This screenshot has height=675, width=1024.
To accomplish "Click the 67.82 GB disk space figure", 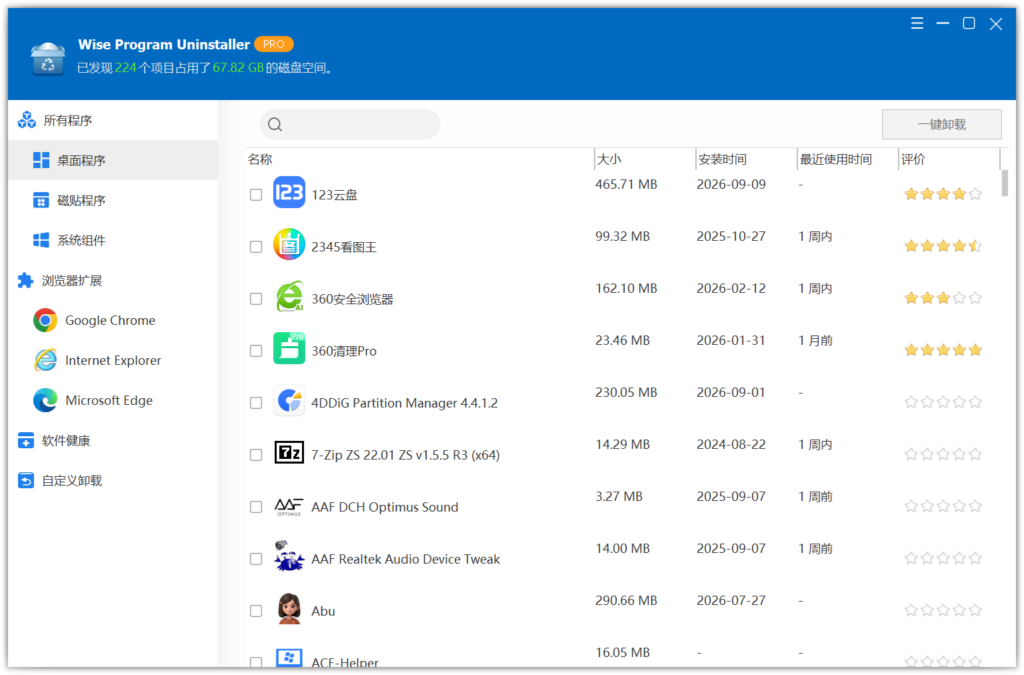I will (238, 68).
